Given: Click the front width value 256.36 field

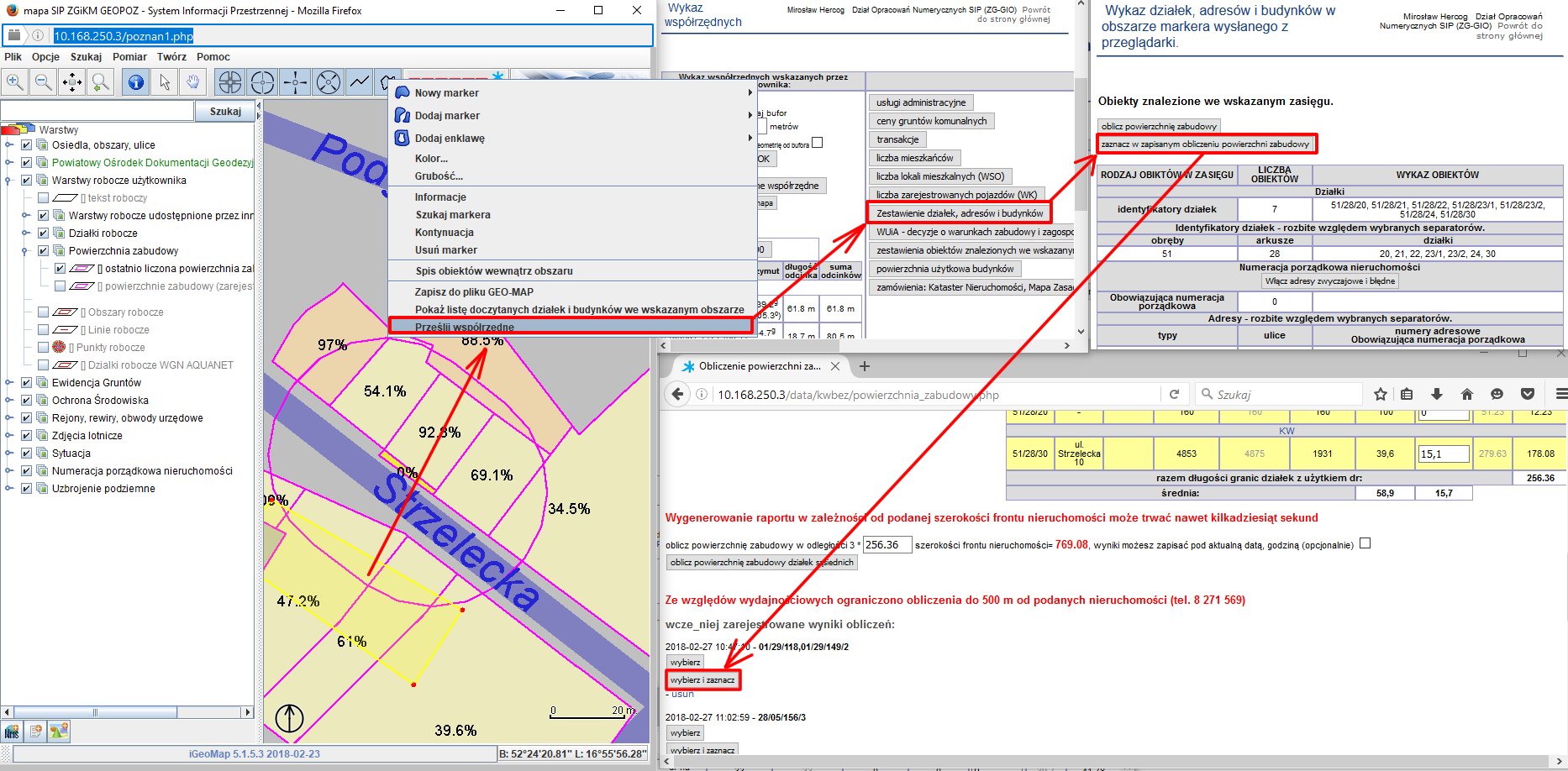Looking at the screenshot, I should tap(887, 545).
